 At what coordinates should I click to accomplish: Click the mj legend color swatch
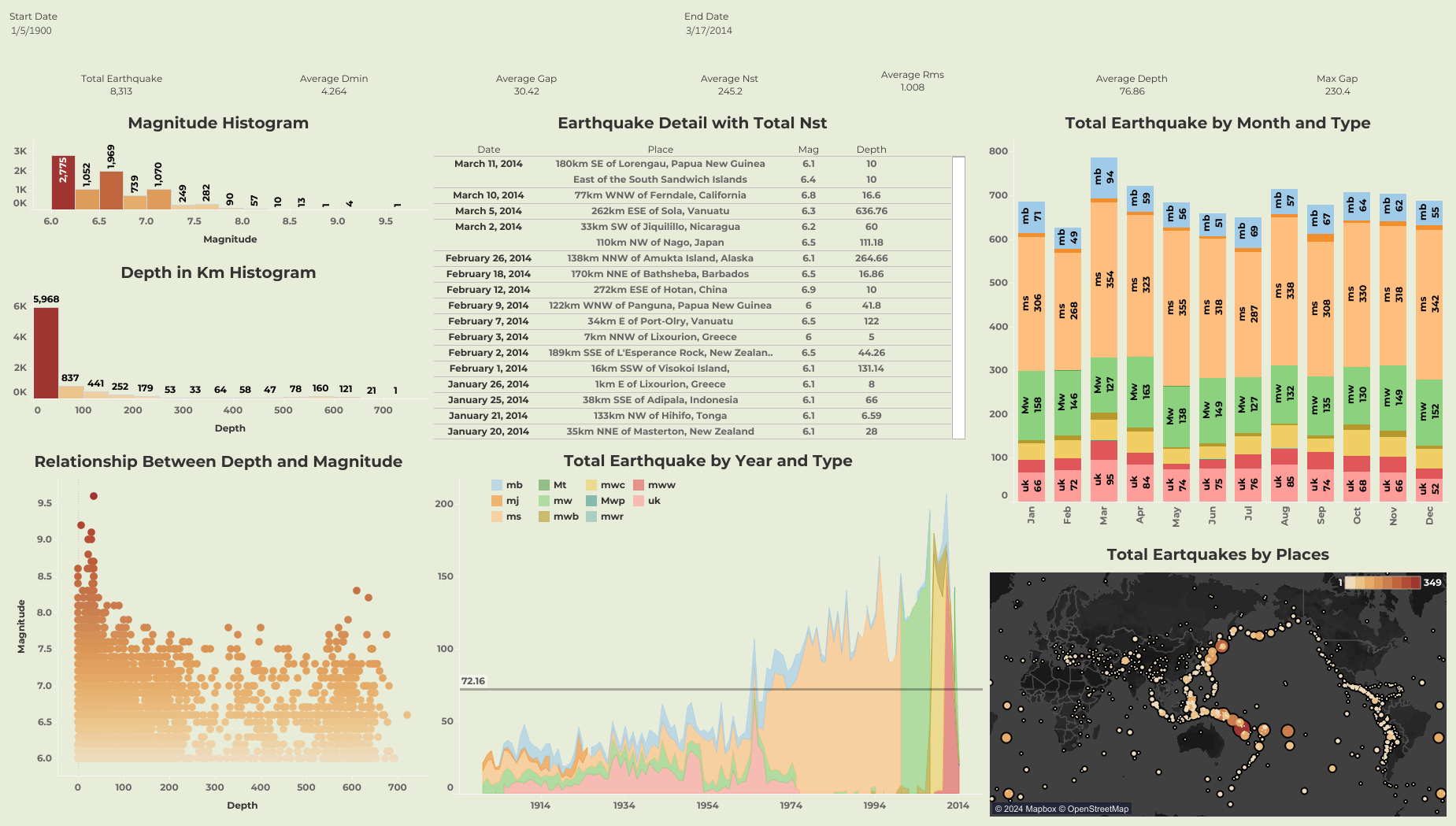coord(497,501)
